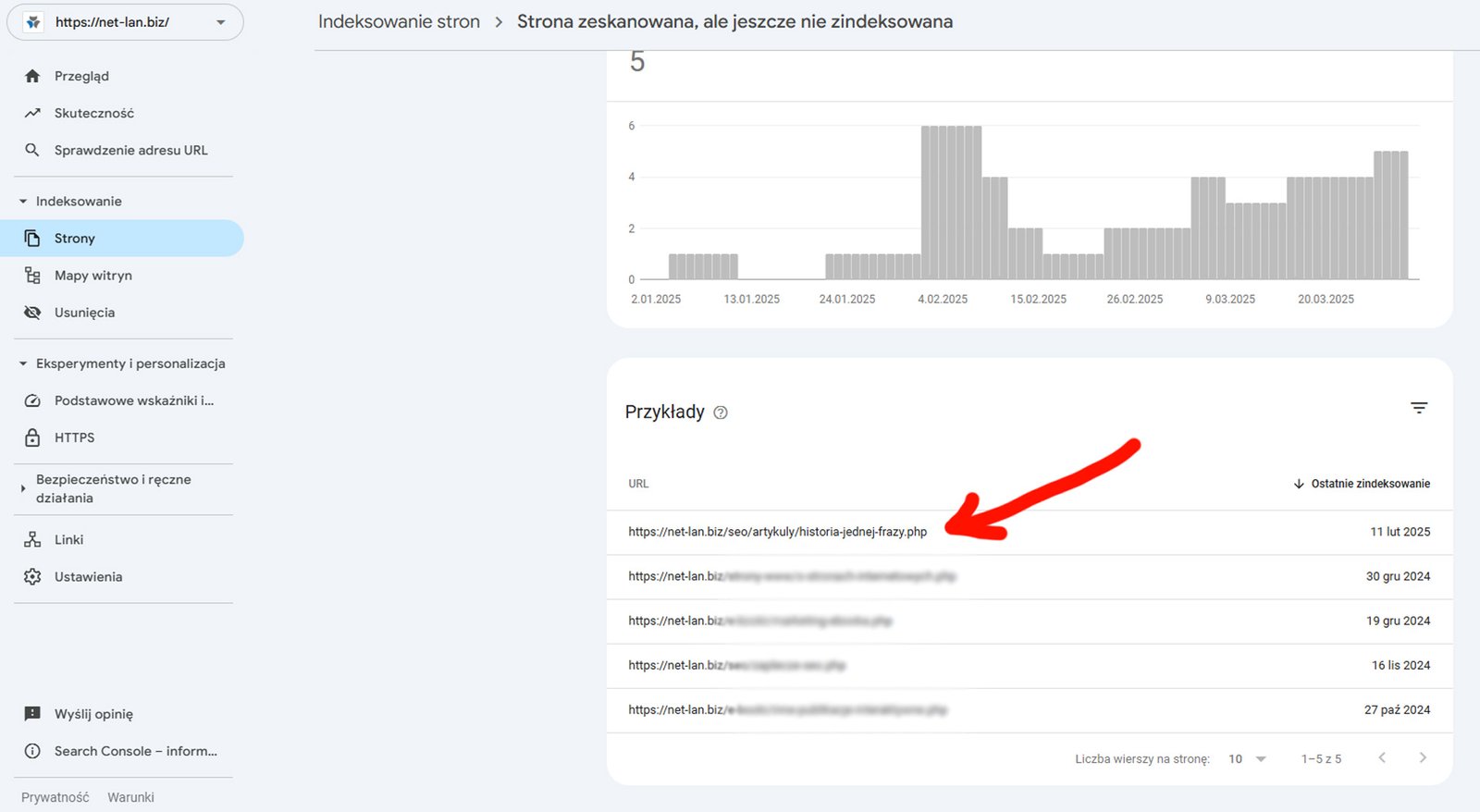Screen dimensions: 1480x812
Task: Click the HTTPS padlock icon
Action: [32, 437]
